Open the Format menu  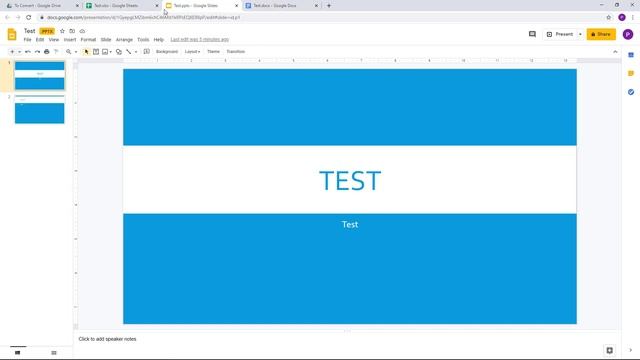88,40
